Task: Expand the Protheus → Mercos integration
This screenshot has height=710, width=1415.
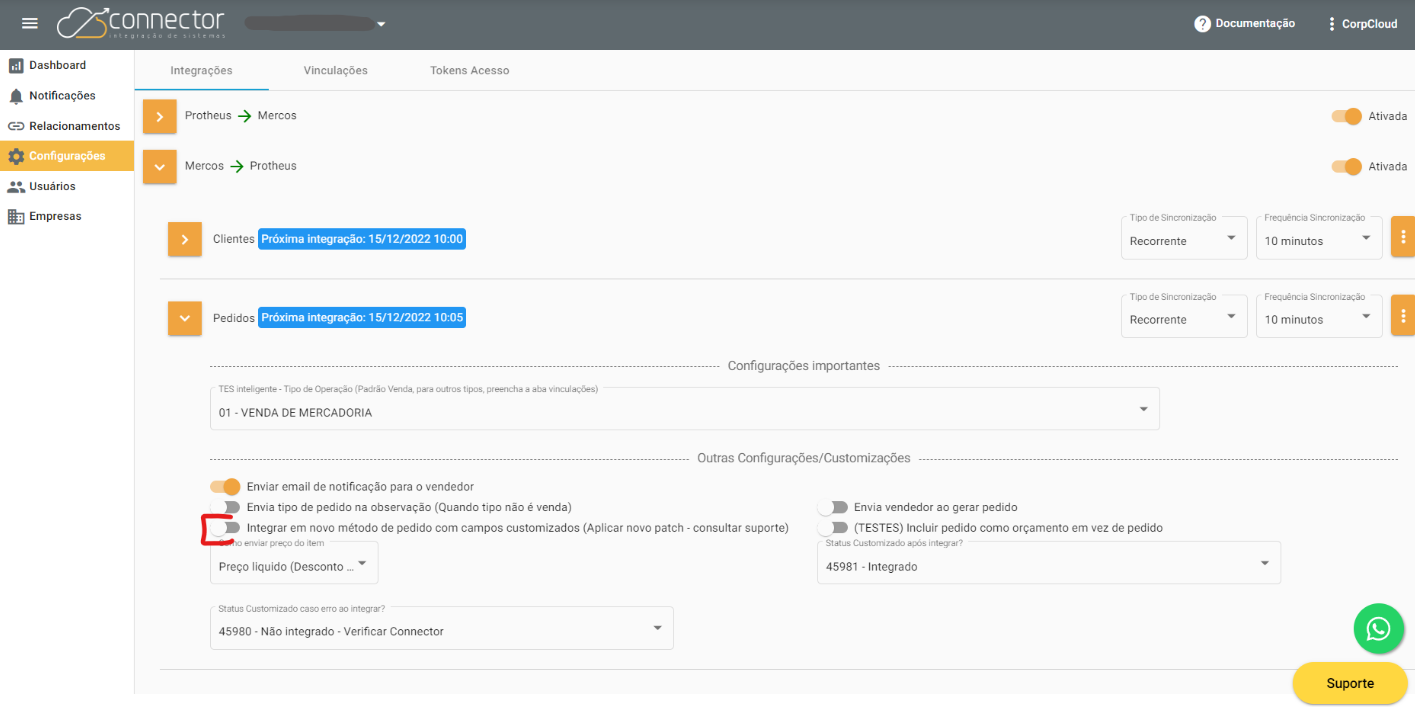Action: pos(160,116)
